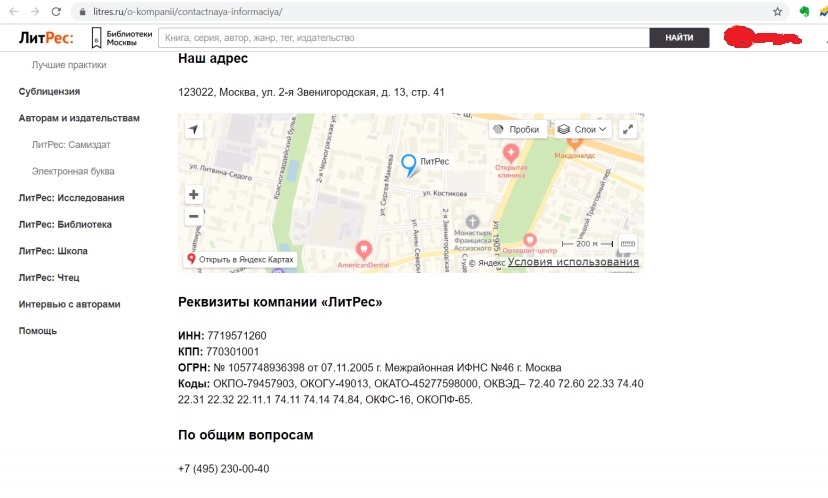Go back in browser history
This screenshot has width=828, height=498.
tap(14, 11)
